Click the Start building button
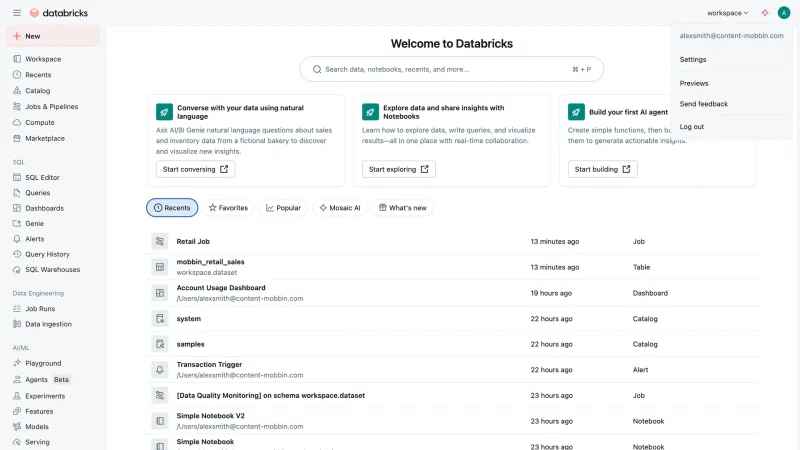 (603, 169)
